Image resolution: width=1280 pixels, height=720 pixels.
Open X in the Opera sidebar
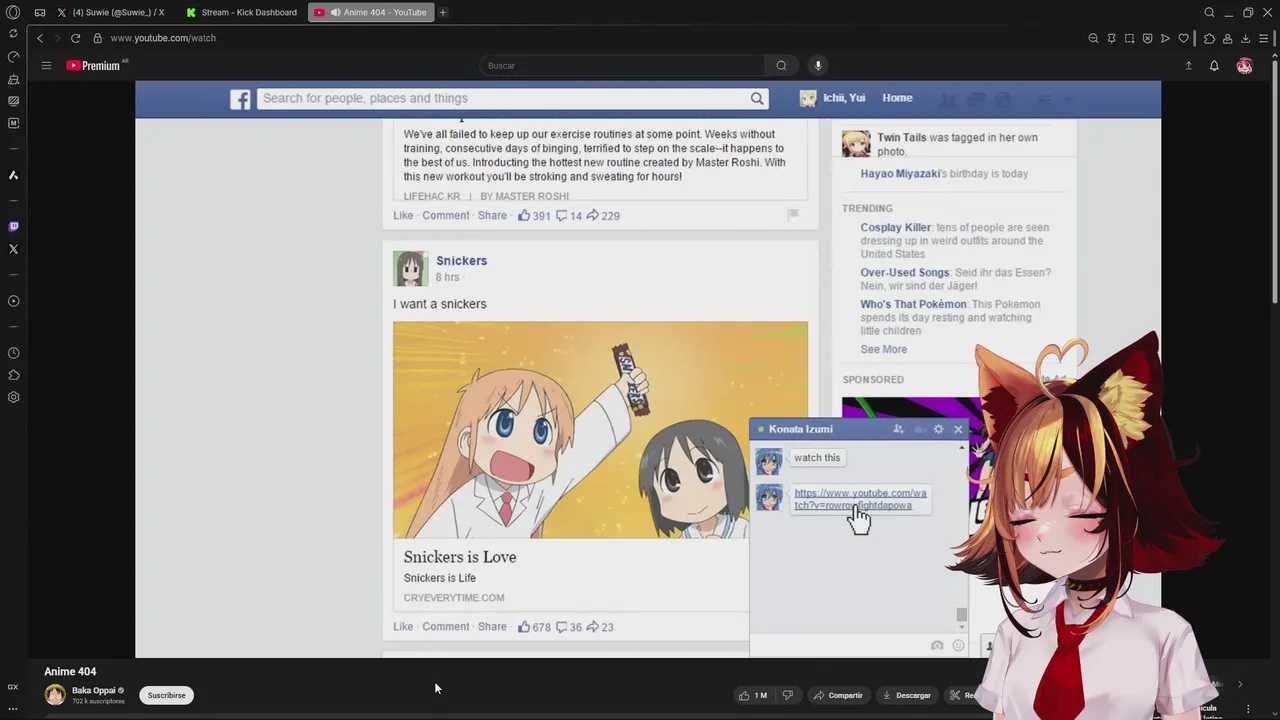click(x=13, y=249)
